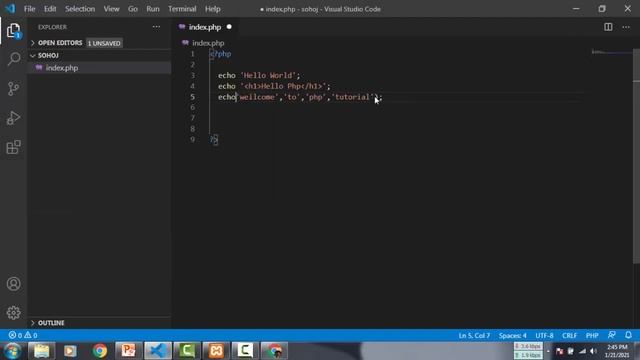Open the Search view in activity bar
This screenshot has width=640, height=360.
(x=13, y=59)
